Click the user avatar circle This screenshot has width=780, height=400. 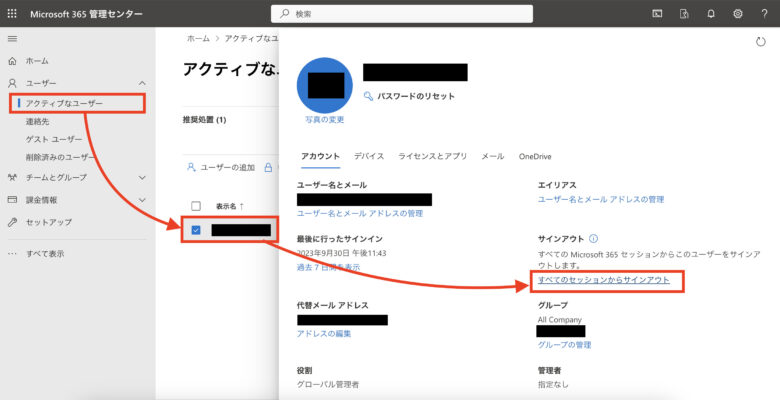(x=325, y=85)
